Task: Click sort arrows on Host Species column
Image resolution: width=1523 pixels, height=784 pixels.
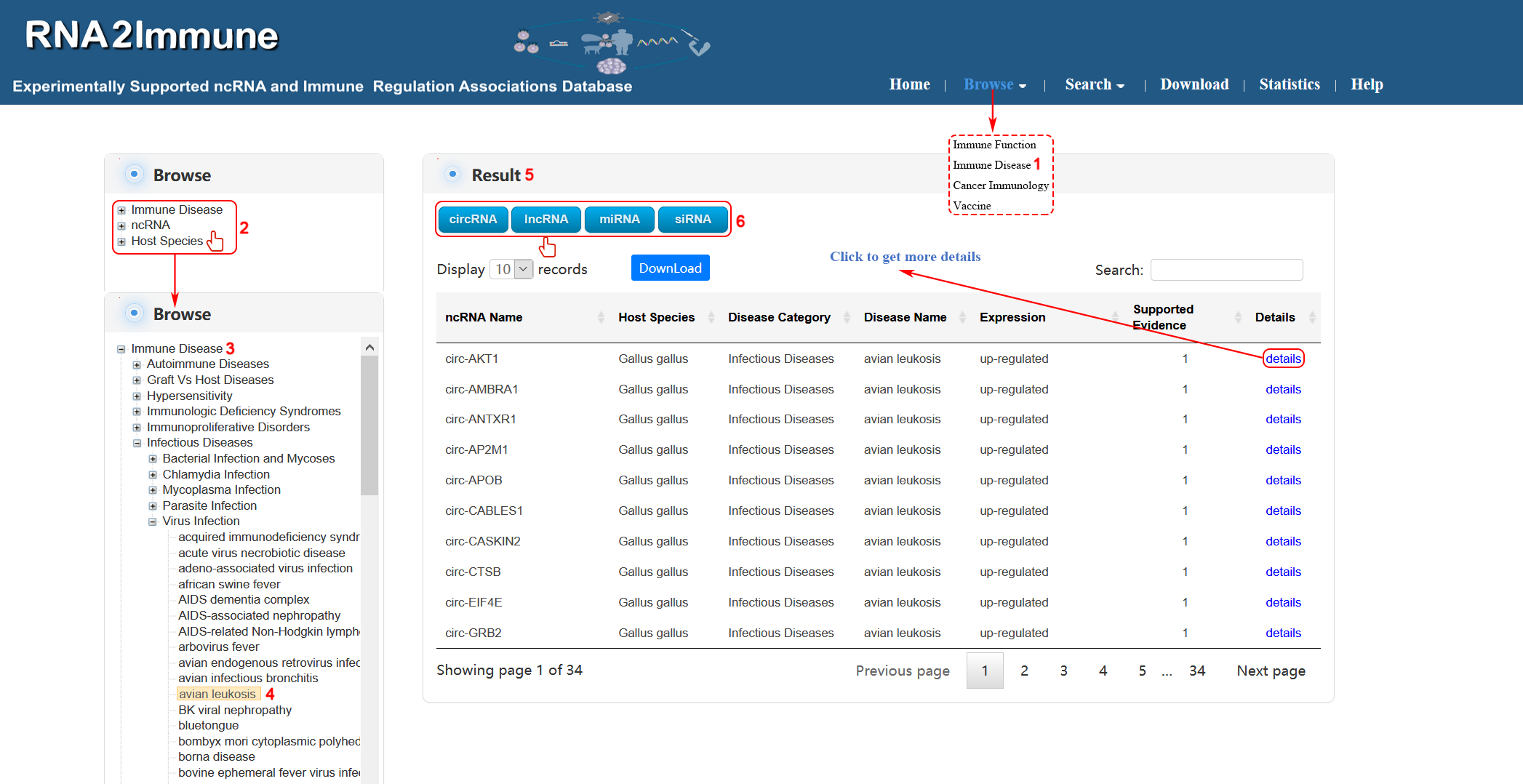Action: point(711,317)
